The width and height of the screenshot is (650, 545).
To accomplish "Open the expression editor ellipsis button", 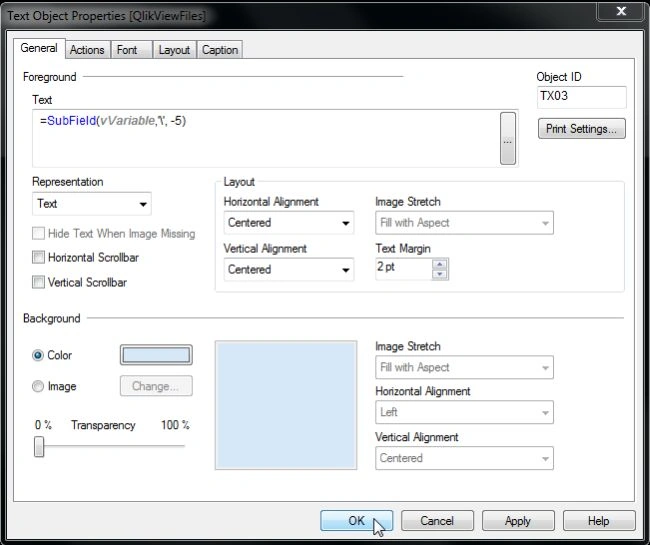I will (x=508, y=138).
